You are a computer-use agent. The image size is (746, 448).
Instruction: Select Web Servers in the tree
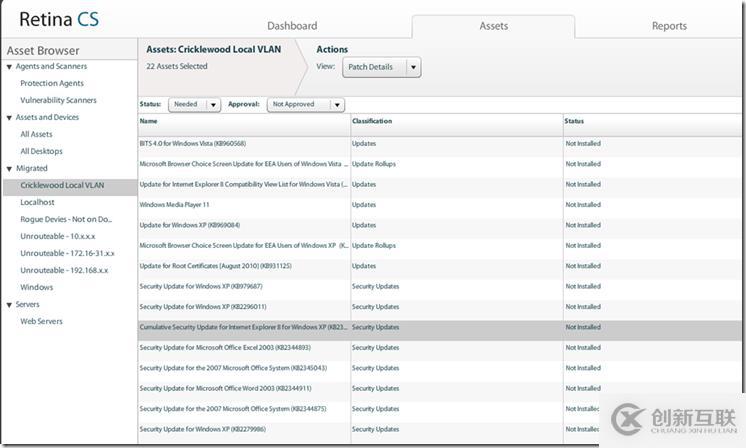click(x=41, y=321)
